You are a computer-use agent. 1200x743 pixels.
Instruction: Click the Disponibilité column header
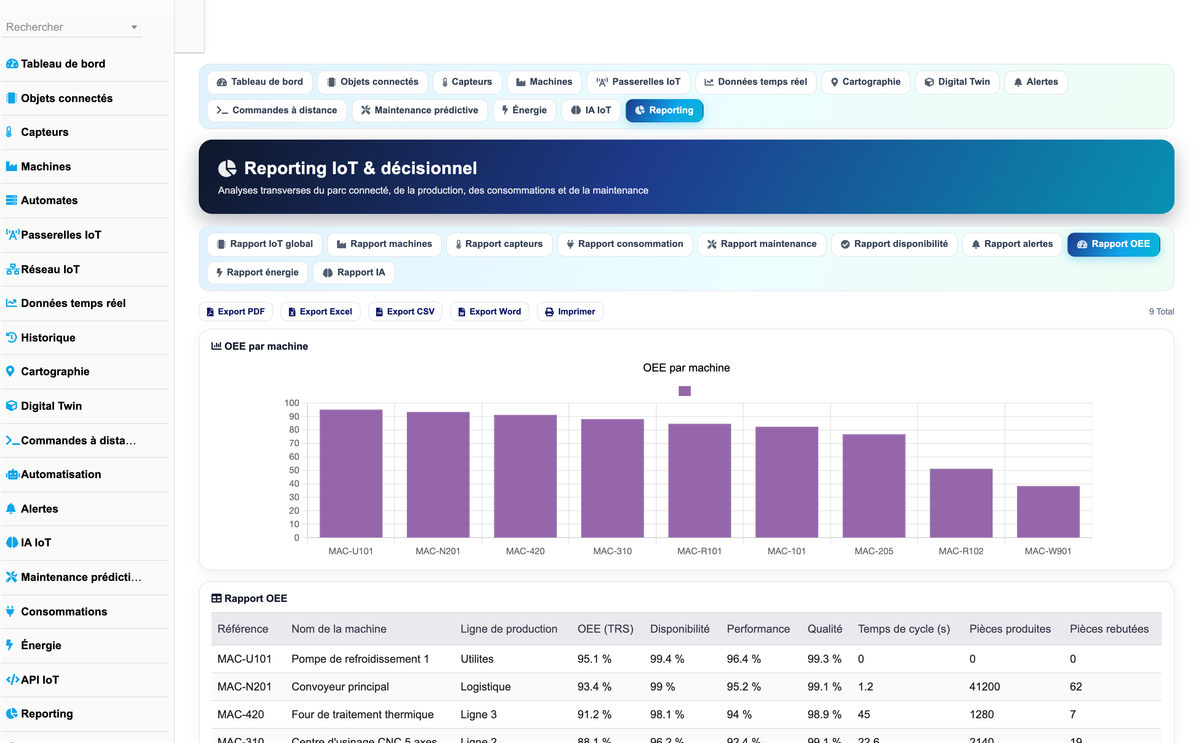coord(680,629)
